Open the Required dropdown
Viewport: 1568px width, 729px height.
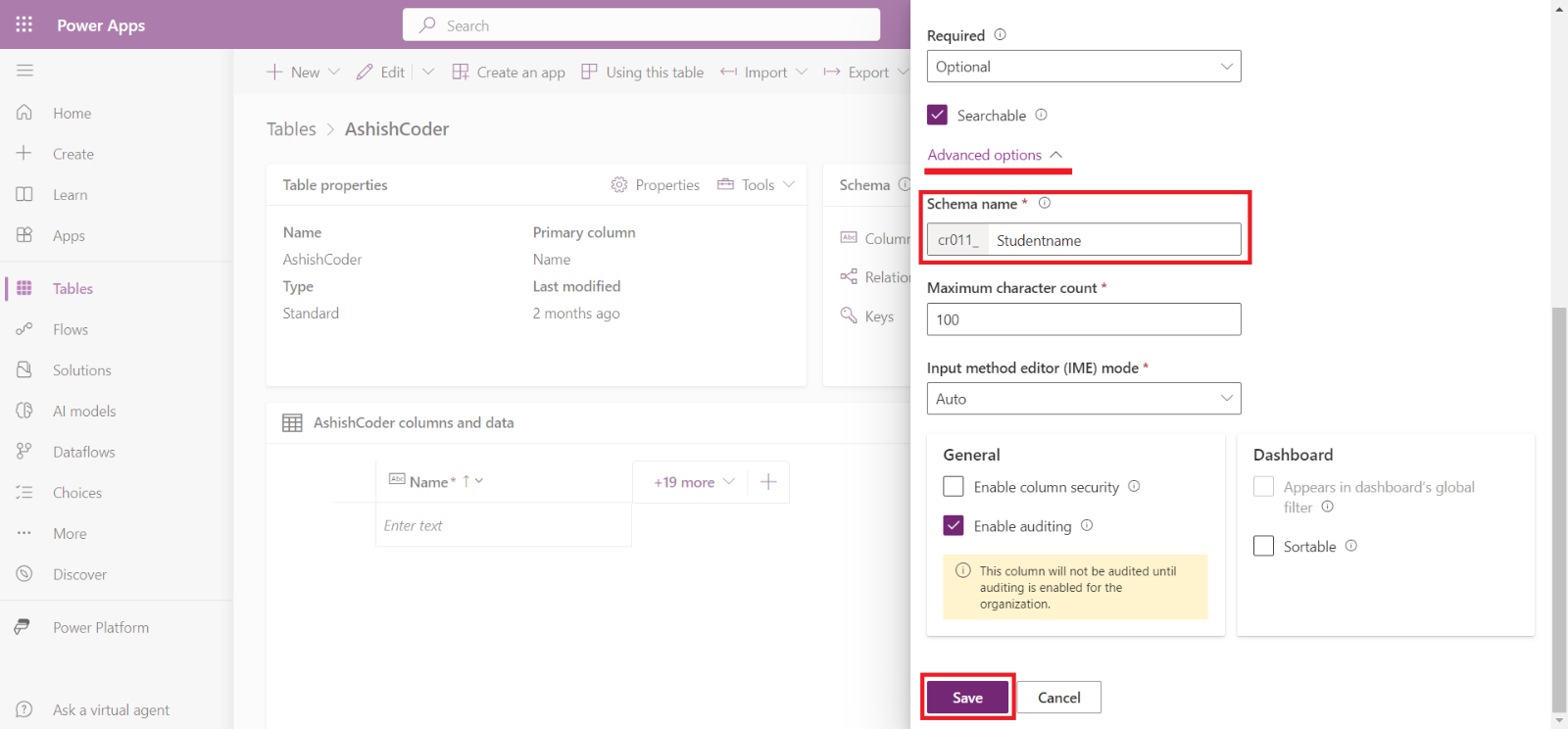coord(1083,67)
